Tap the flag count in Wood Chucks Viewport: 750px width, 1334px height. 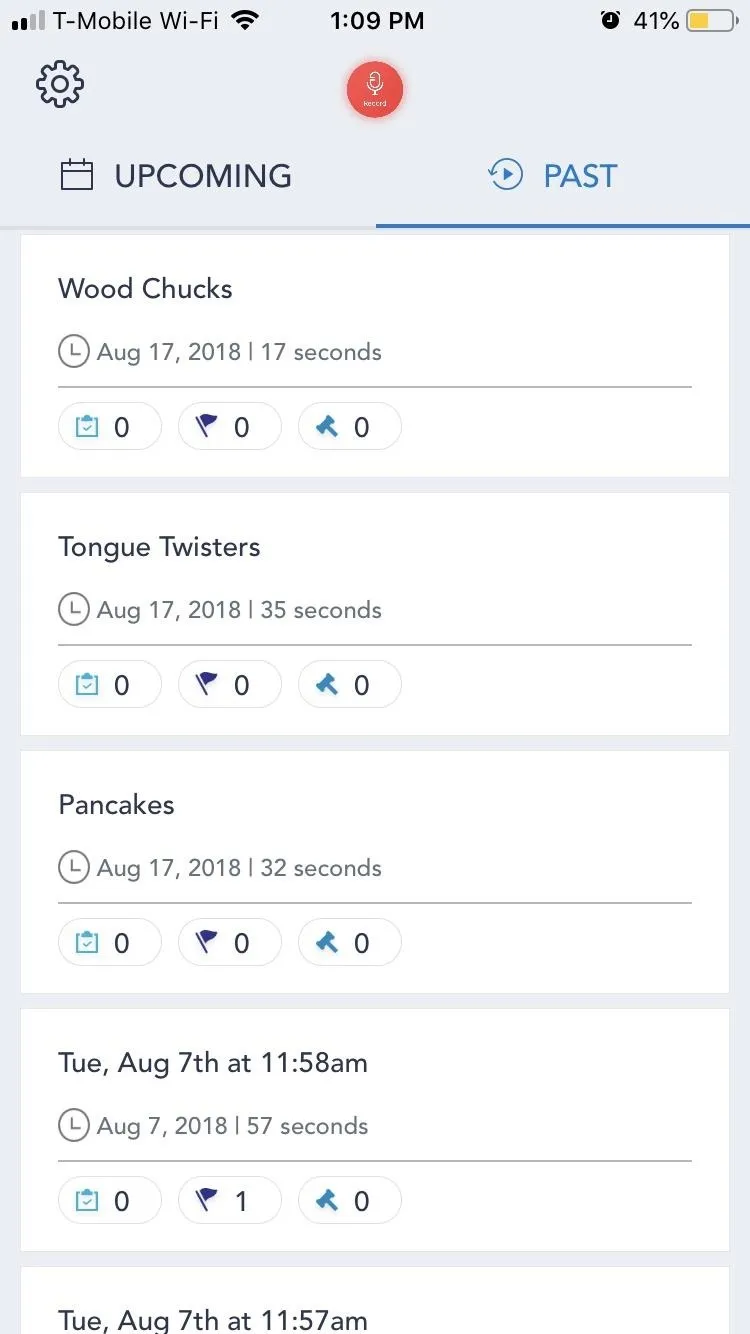[230, 427]
